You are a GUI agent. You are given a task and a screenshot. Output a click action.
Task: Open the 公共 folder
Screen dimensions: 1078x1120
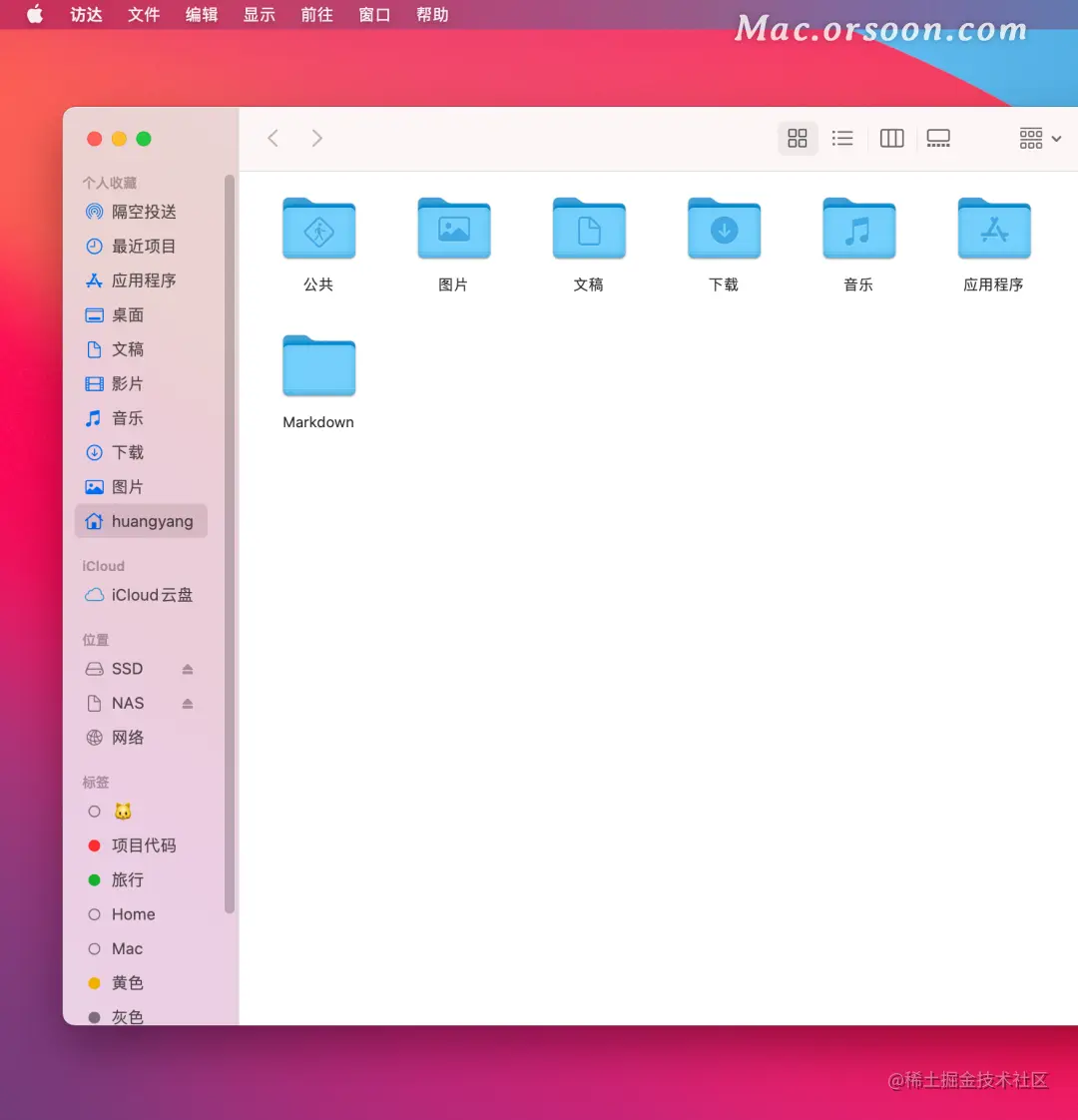click(x=318, y=245)
